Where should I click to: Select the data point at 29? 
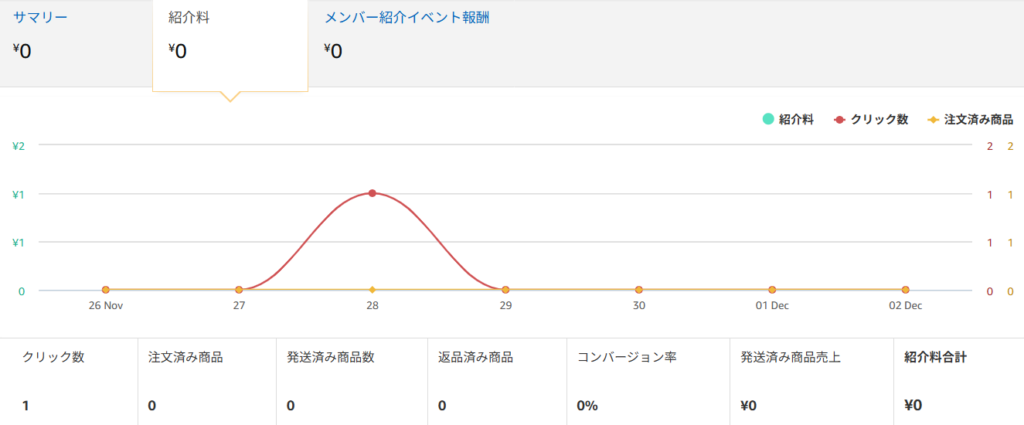point(506,290)
